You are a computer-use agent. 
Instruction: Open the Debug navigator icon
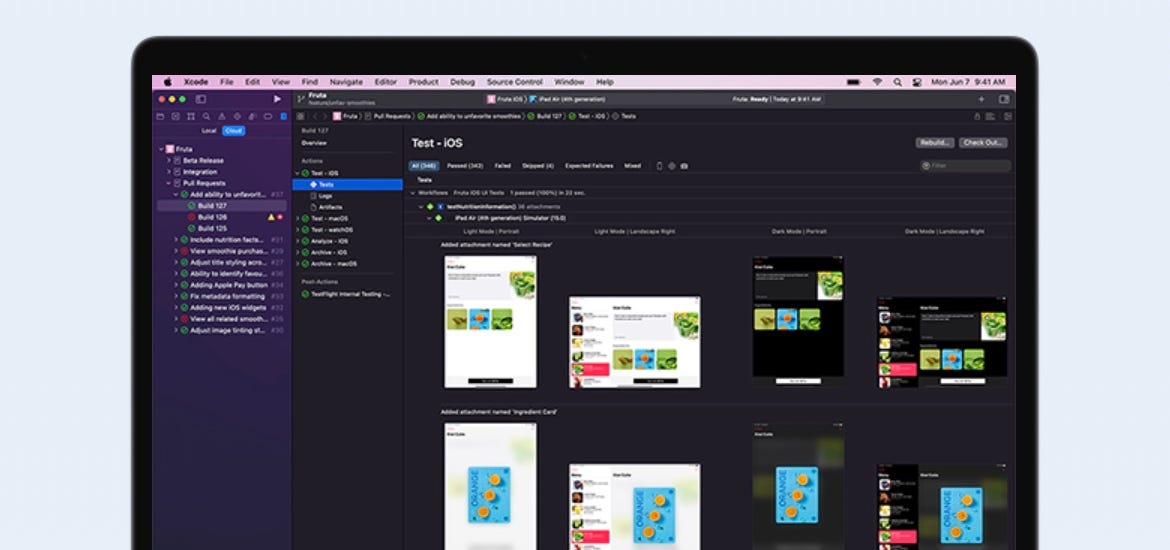tap(253, 116)
